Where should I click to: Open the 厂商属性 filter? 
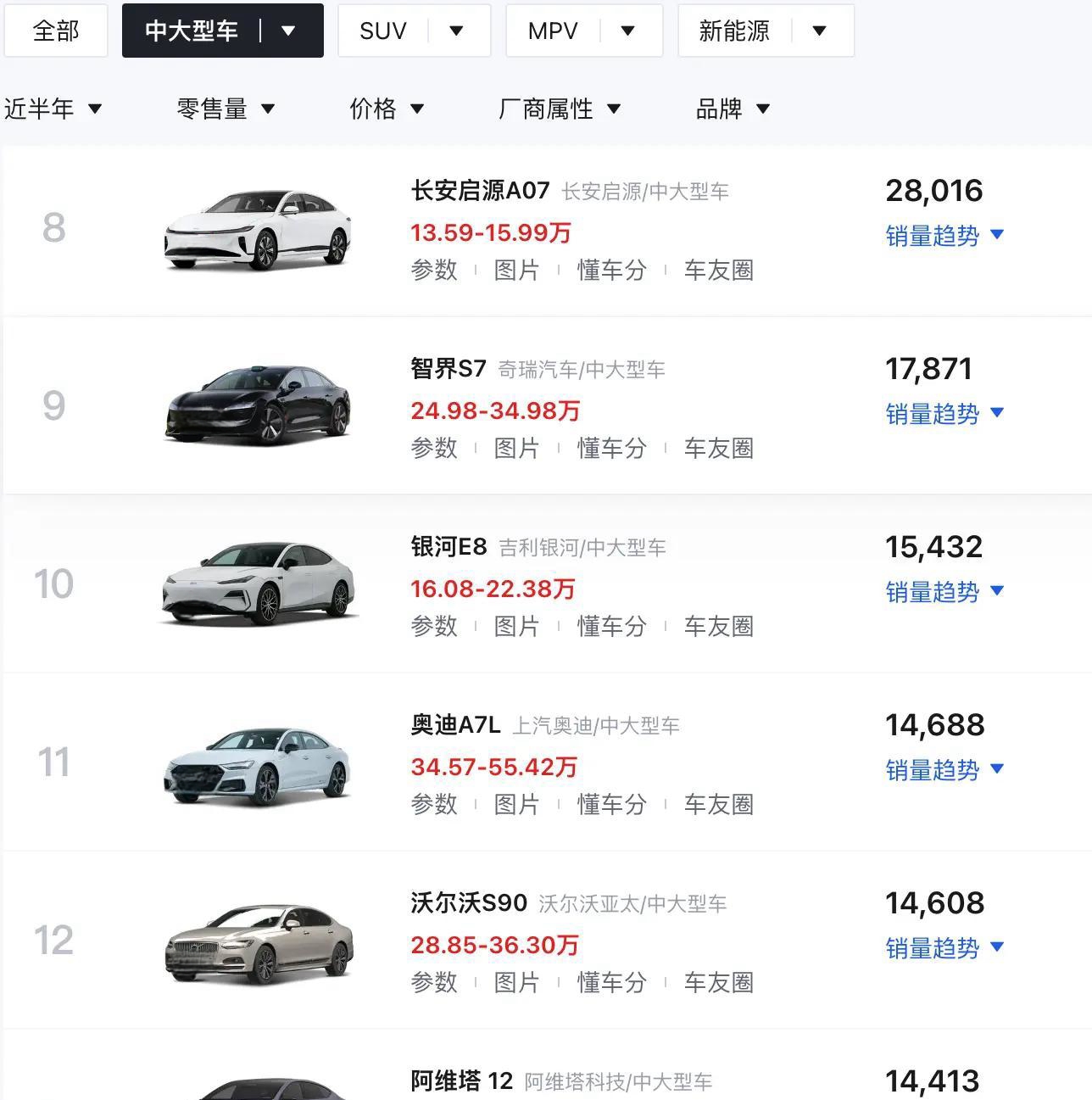tap(560, 109)
